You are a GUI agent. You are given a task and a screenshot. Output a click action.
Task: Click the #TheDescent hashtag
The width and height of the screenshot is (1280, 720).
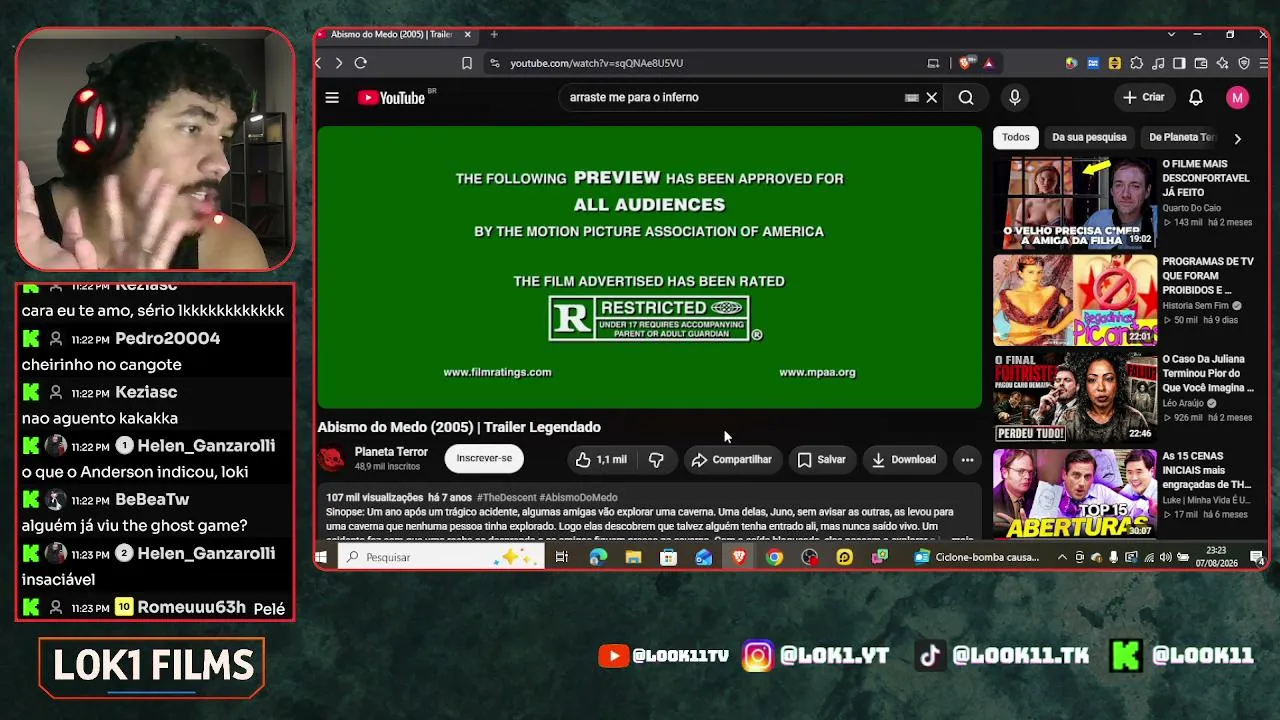pyautogui.click(x=506, y=497)
